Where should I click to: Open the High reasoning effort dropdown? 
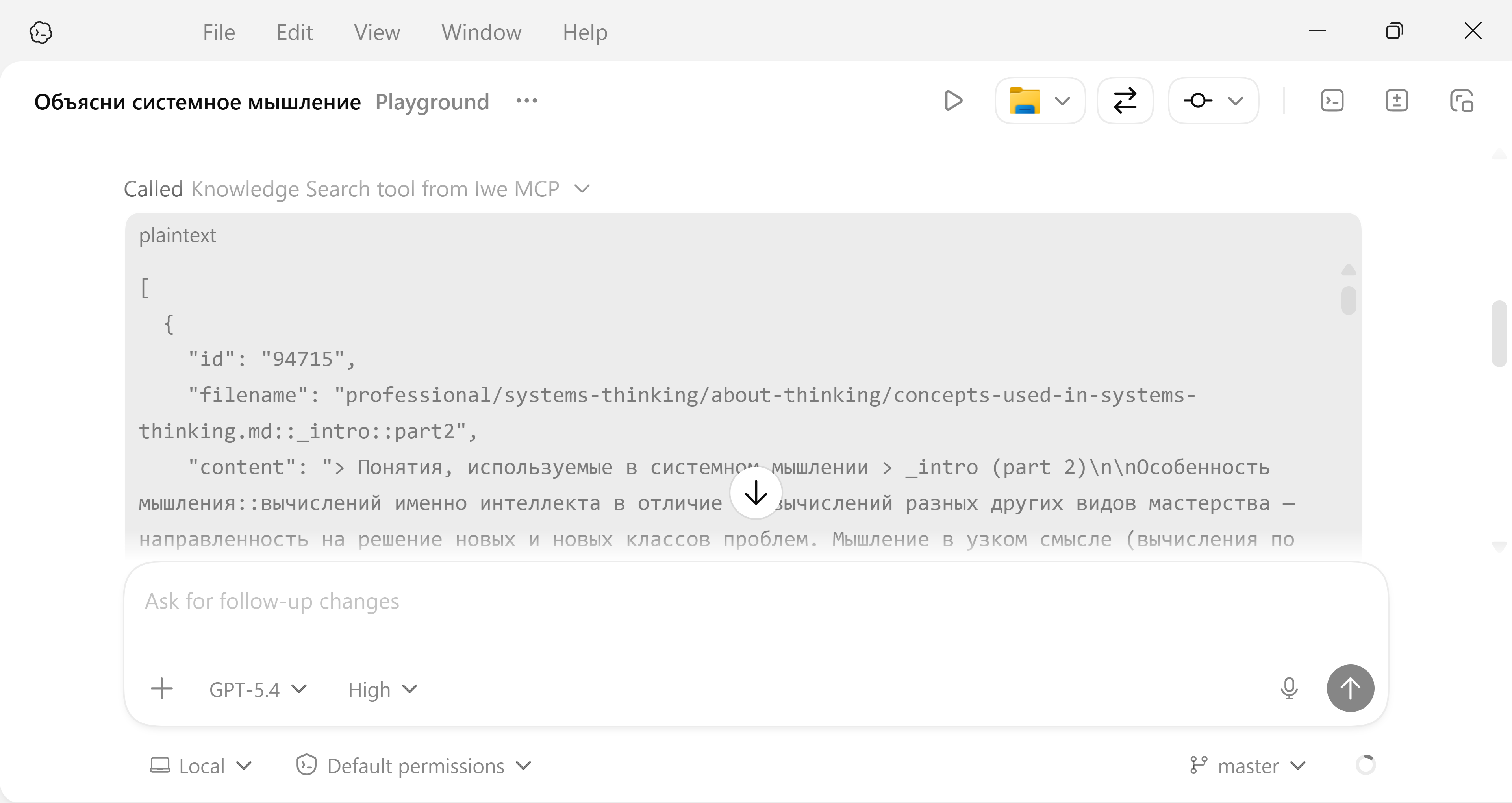click(x=382, y=689)
